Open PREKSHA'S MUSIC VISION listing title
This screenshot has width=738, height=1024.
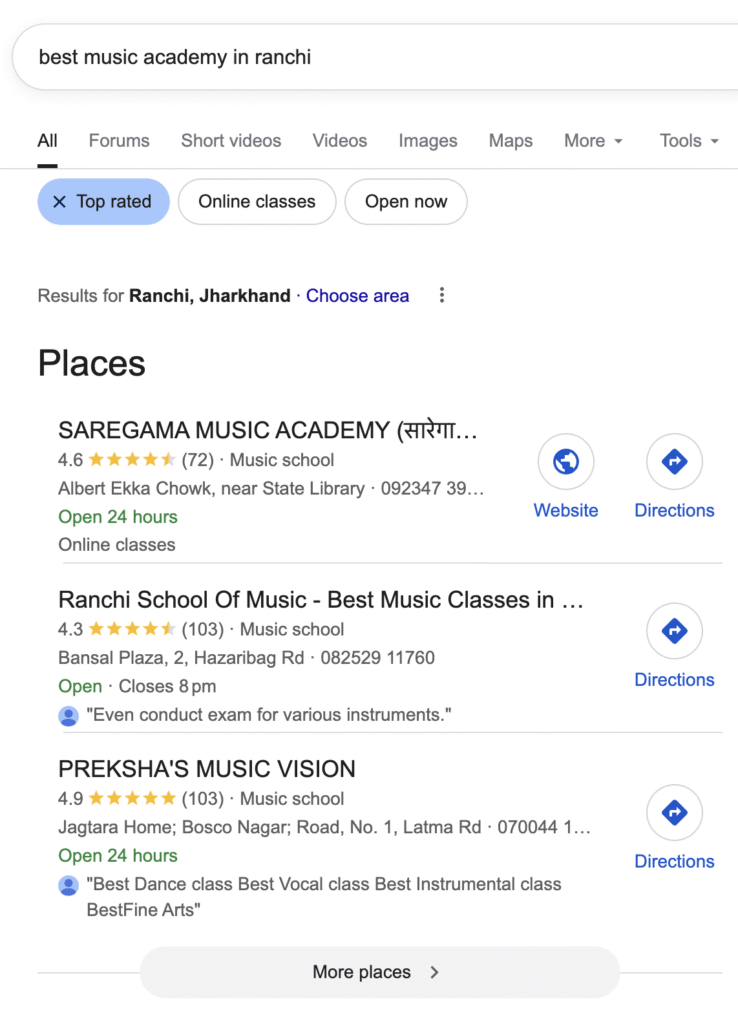[x=207, y=769]
